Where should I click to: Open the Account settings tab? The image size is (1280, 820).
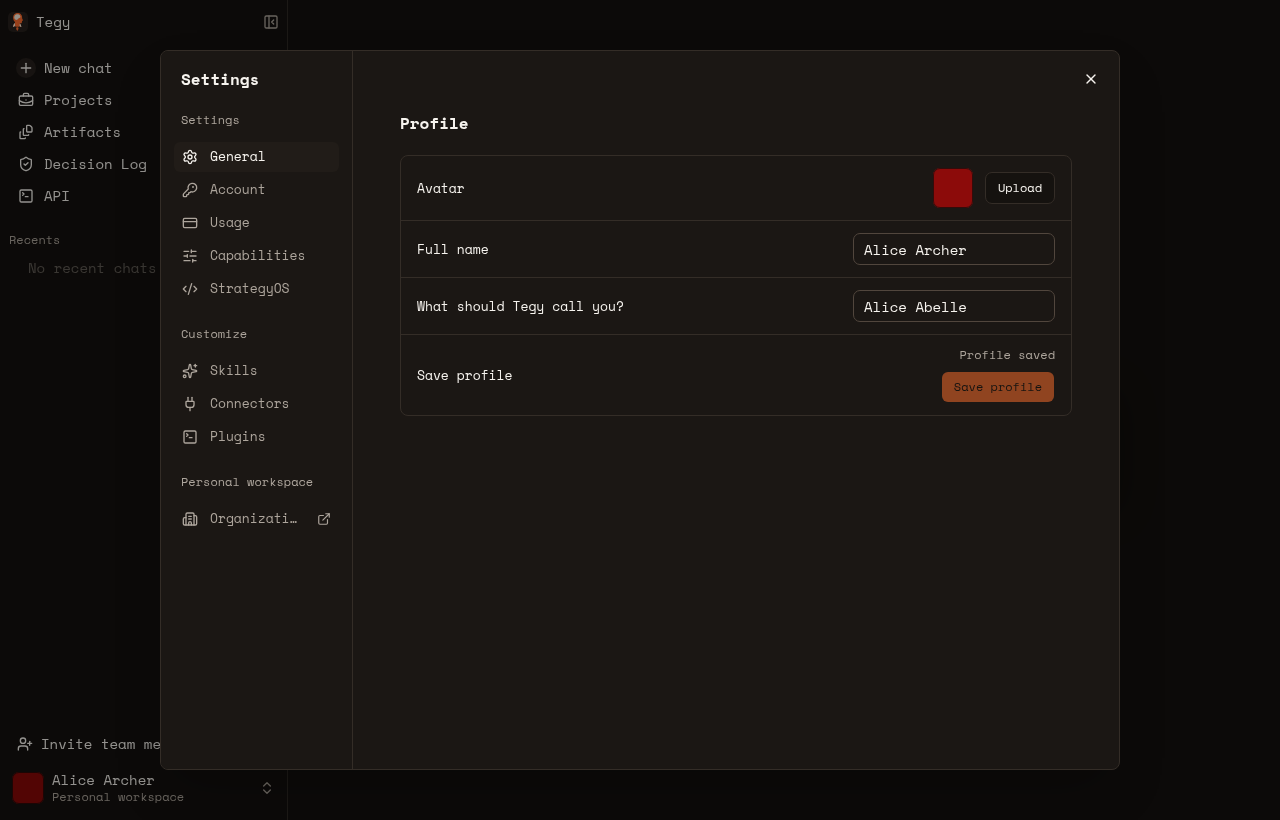click(257, 190)
